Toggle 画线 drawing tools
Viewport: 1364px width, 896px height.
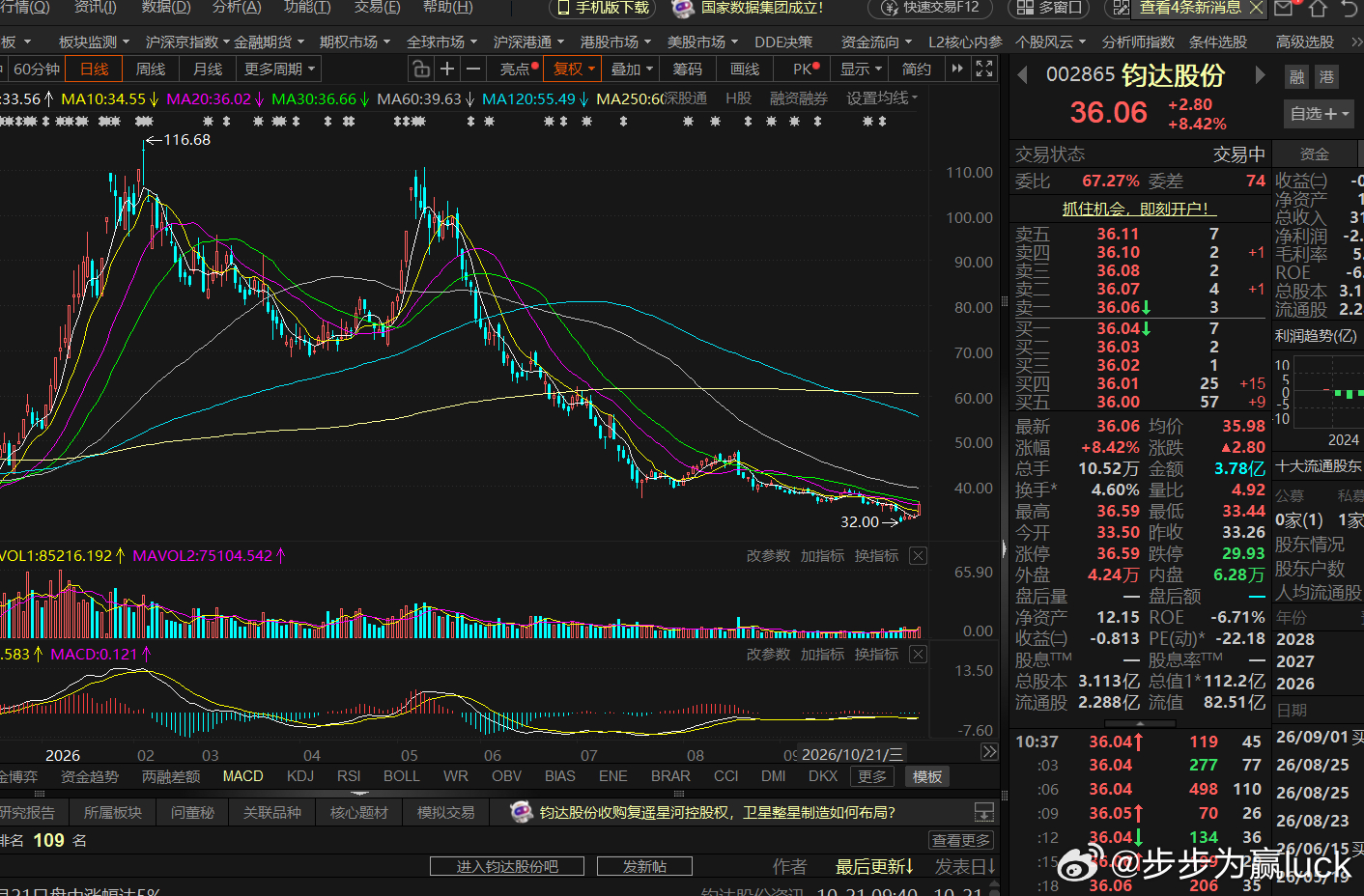(x=745, y=70)
